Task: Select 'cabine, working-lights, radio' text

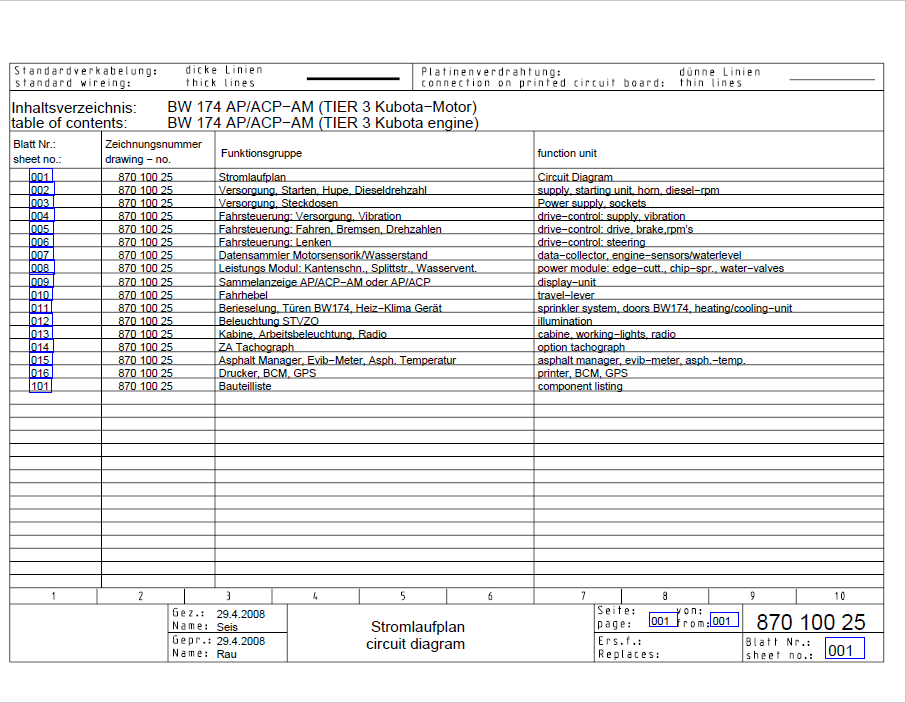Action: [x=606, y=334]
